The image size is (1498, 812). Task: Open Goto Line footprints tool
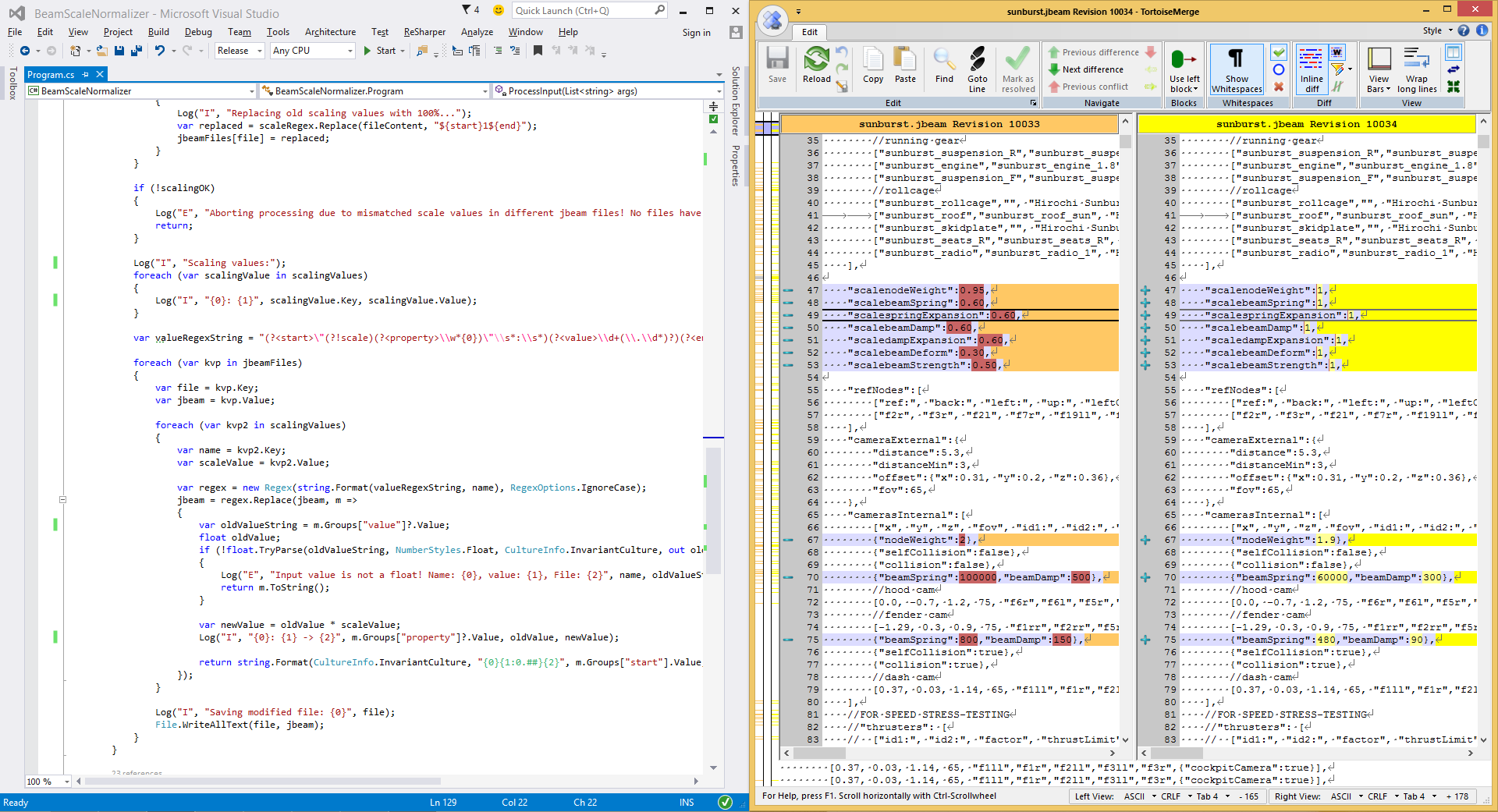tap(978, 69)
